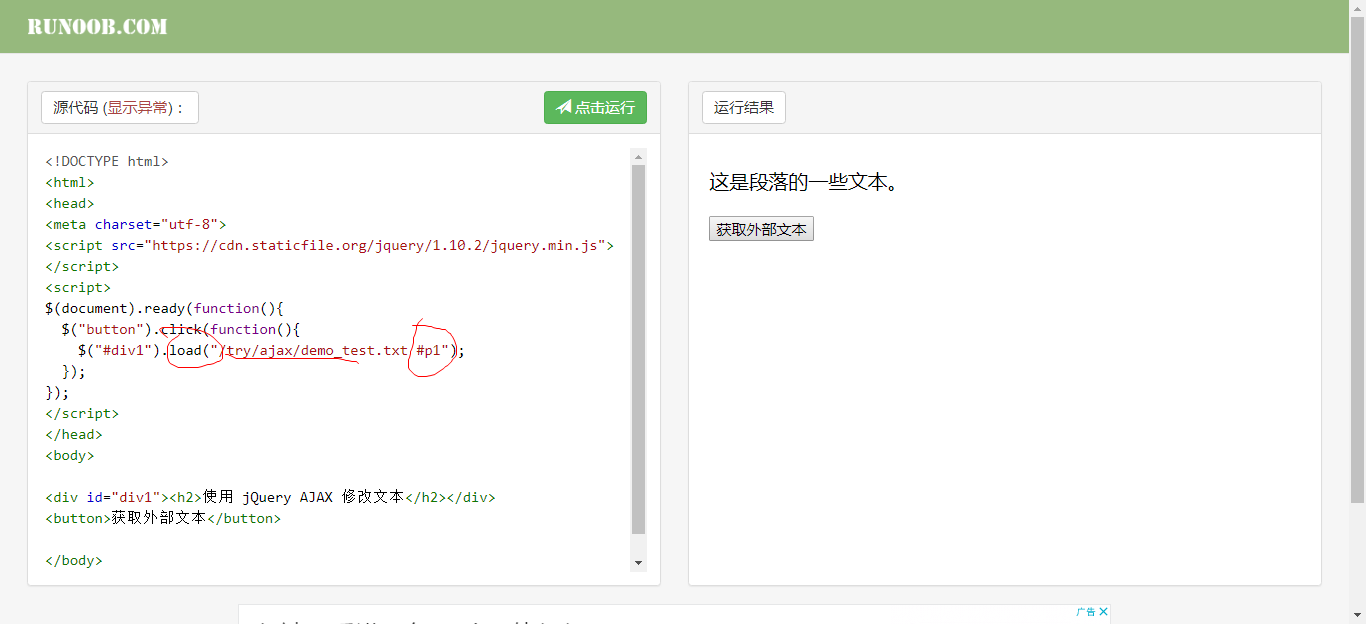The image size is (1366, 624).
Task: Click code editor scrollbar up arrow
Action: point(639,156)
